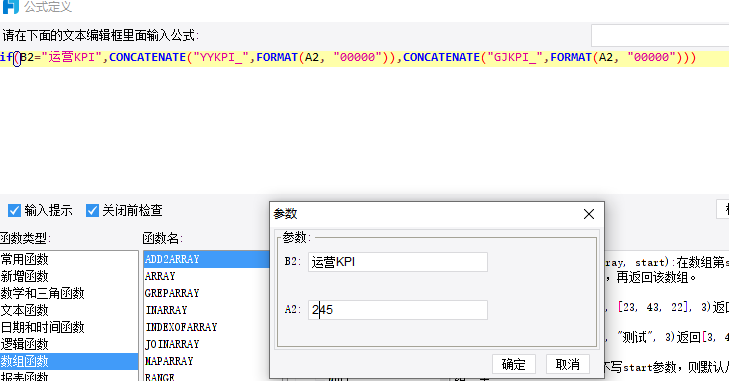Click the "YYKPI_" string in the formula
The width and height of the screenshot is (729, 381).
(221, 57)
